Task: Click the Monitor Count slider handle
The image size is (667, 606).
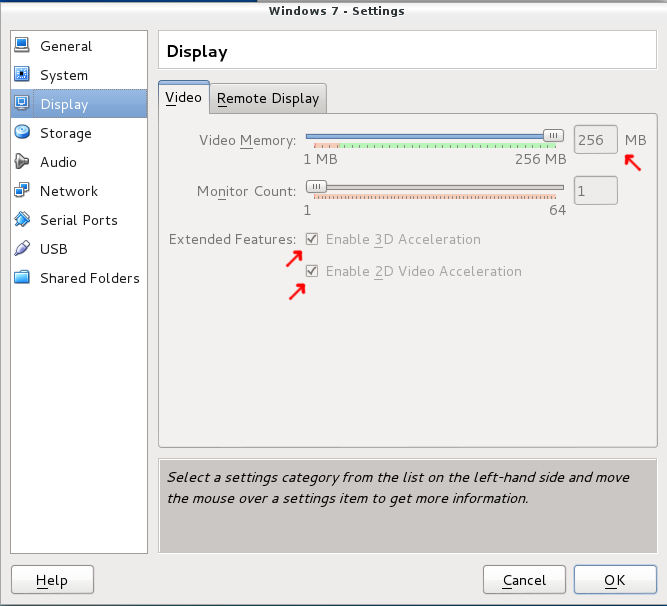Action: [x=316, y=187]
